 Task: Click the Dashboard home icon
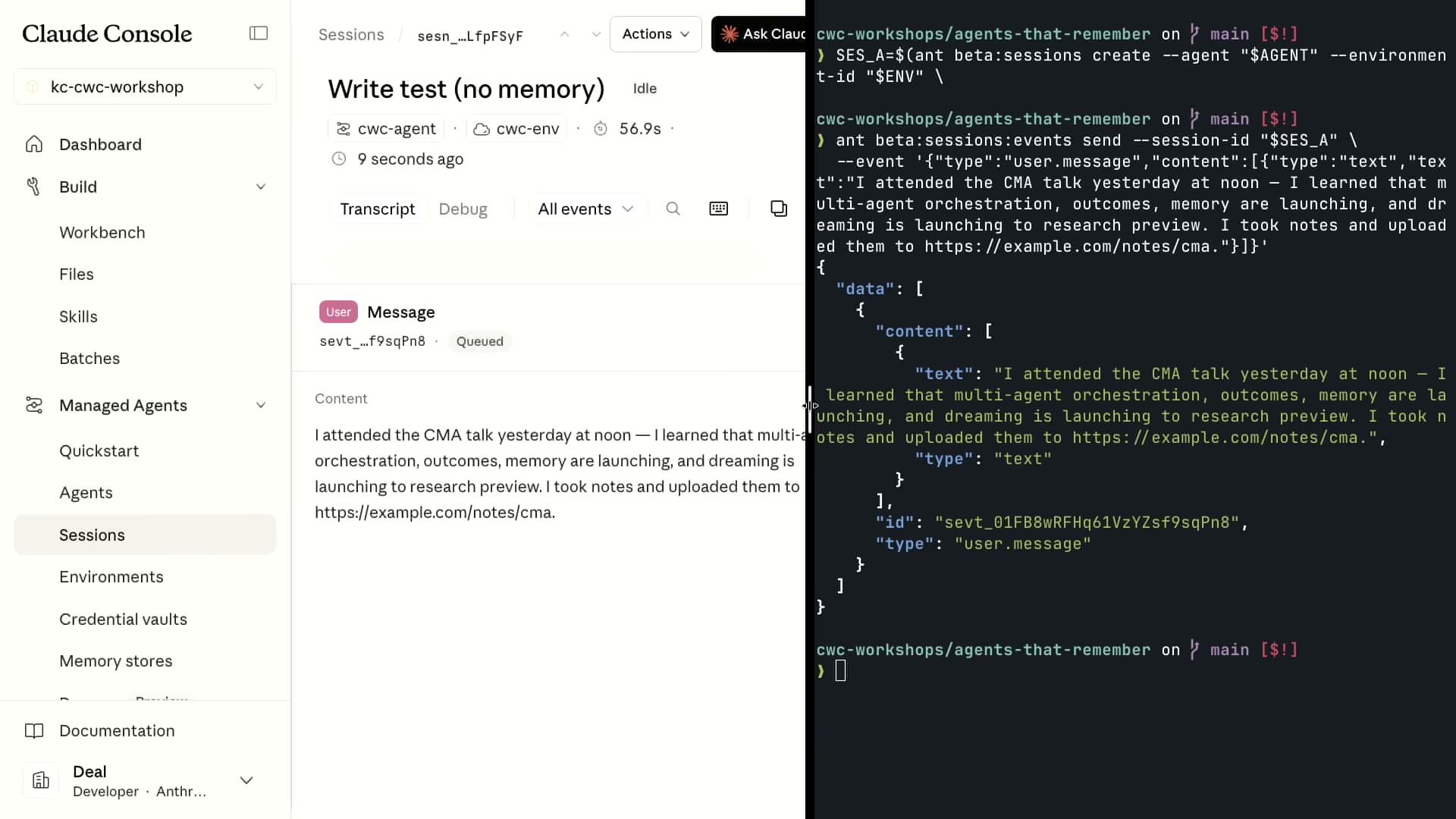point(34,144)
